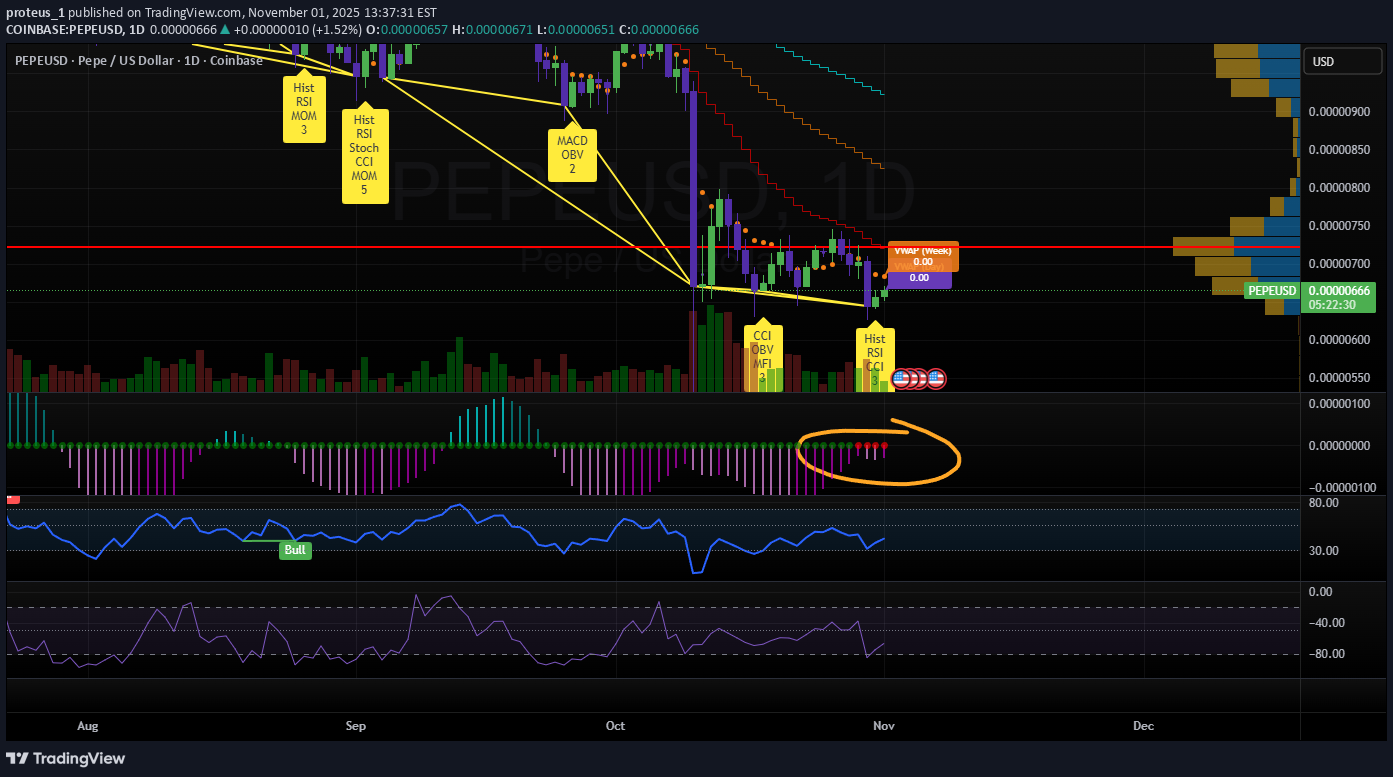Viewport: 1393px width, 777px height.
Task: Click the orange VWAP (Week) label
Action: [x=922, y=256]
